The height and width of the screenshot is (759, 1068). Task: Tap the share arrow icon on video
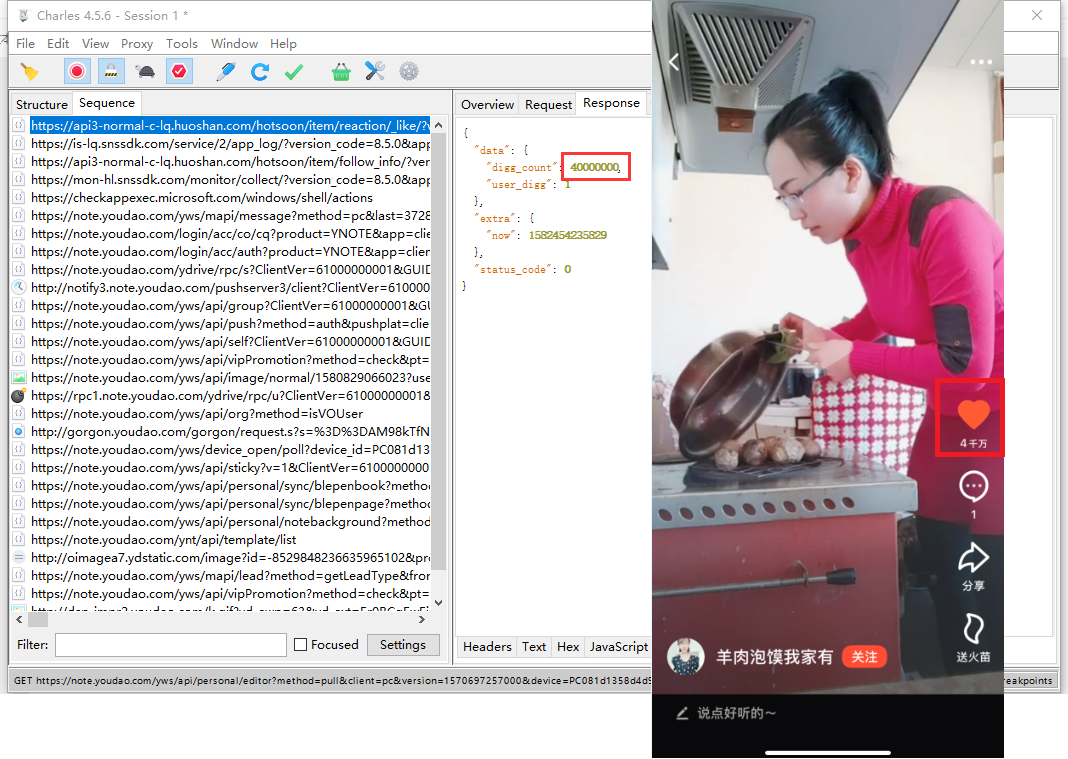973,558
